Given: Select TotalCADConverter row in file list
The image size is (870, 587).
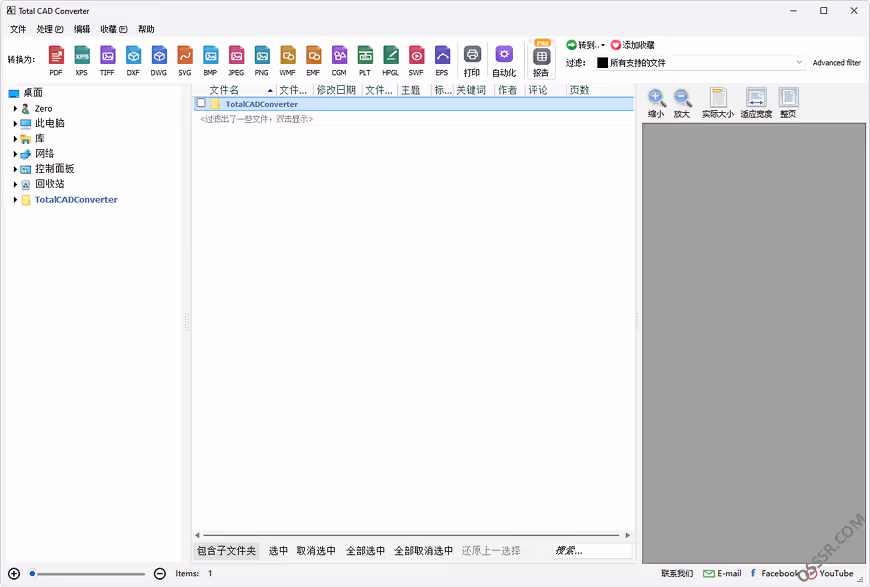Looking at the screenshot, I should 413,104.
